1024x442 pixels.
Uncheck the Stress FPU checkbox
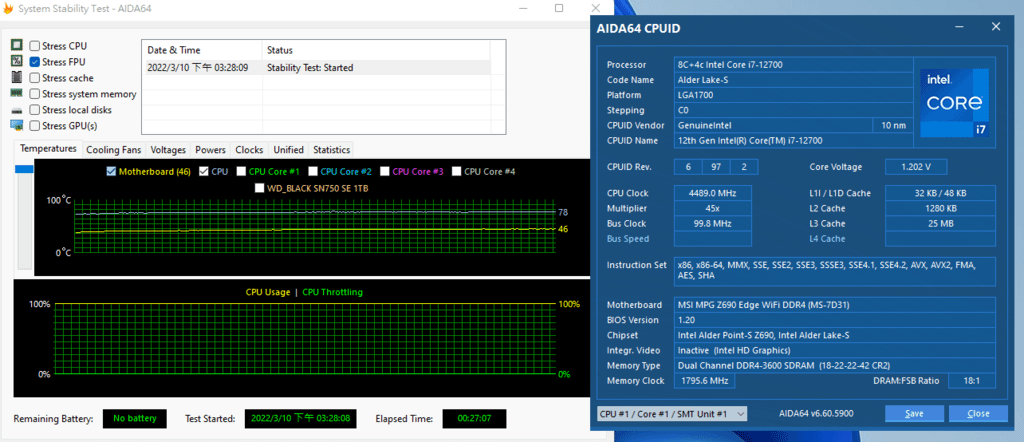(35, 62)
